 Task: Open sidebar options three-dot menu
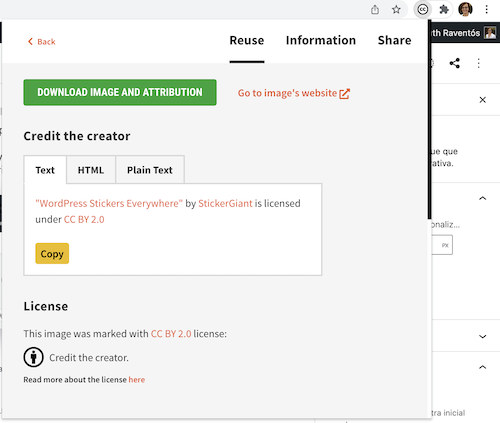pyautogui.click(x=479, y=63)
